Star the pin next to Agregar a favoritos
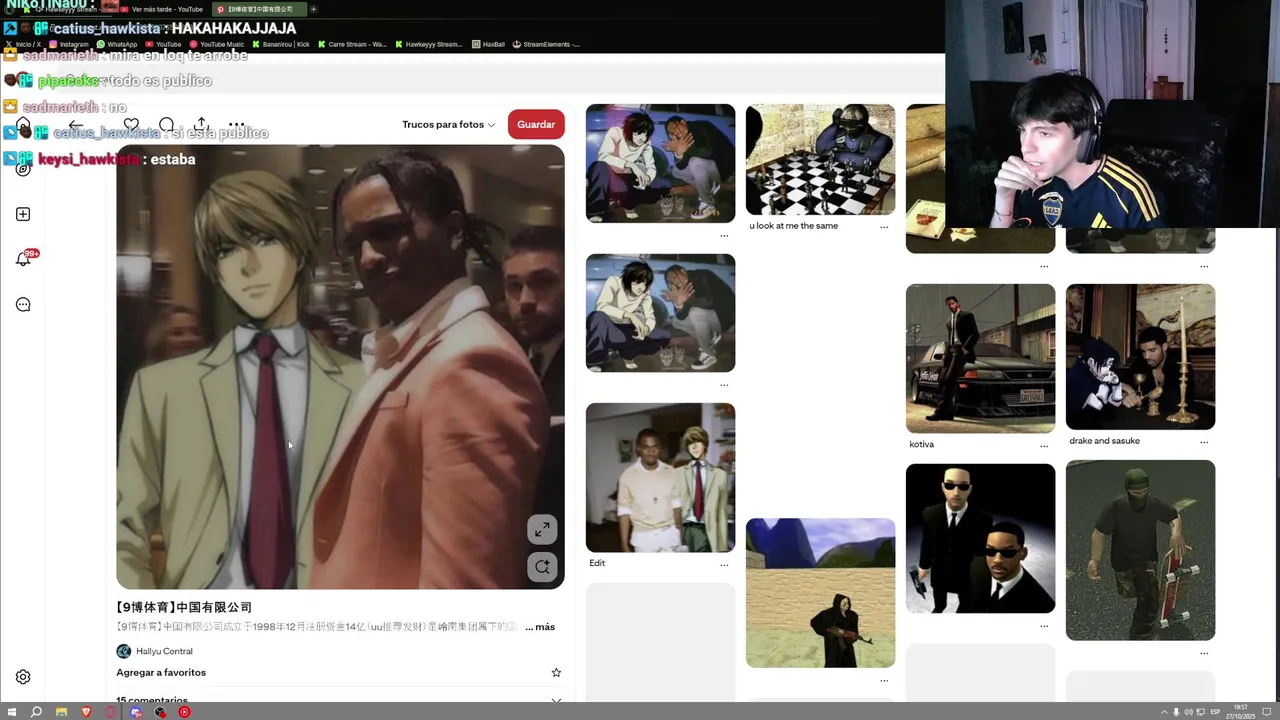The height and width of the screenshot is (720, 1280). tap(557, 673)
